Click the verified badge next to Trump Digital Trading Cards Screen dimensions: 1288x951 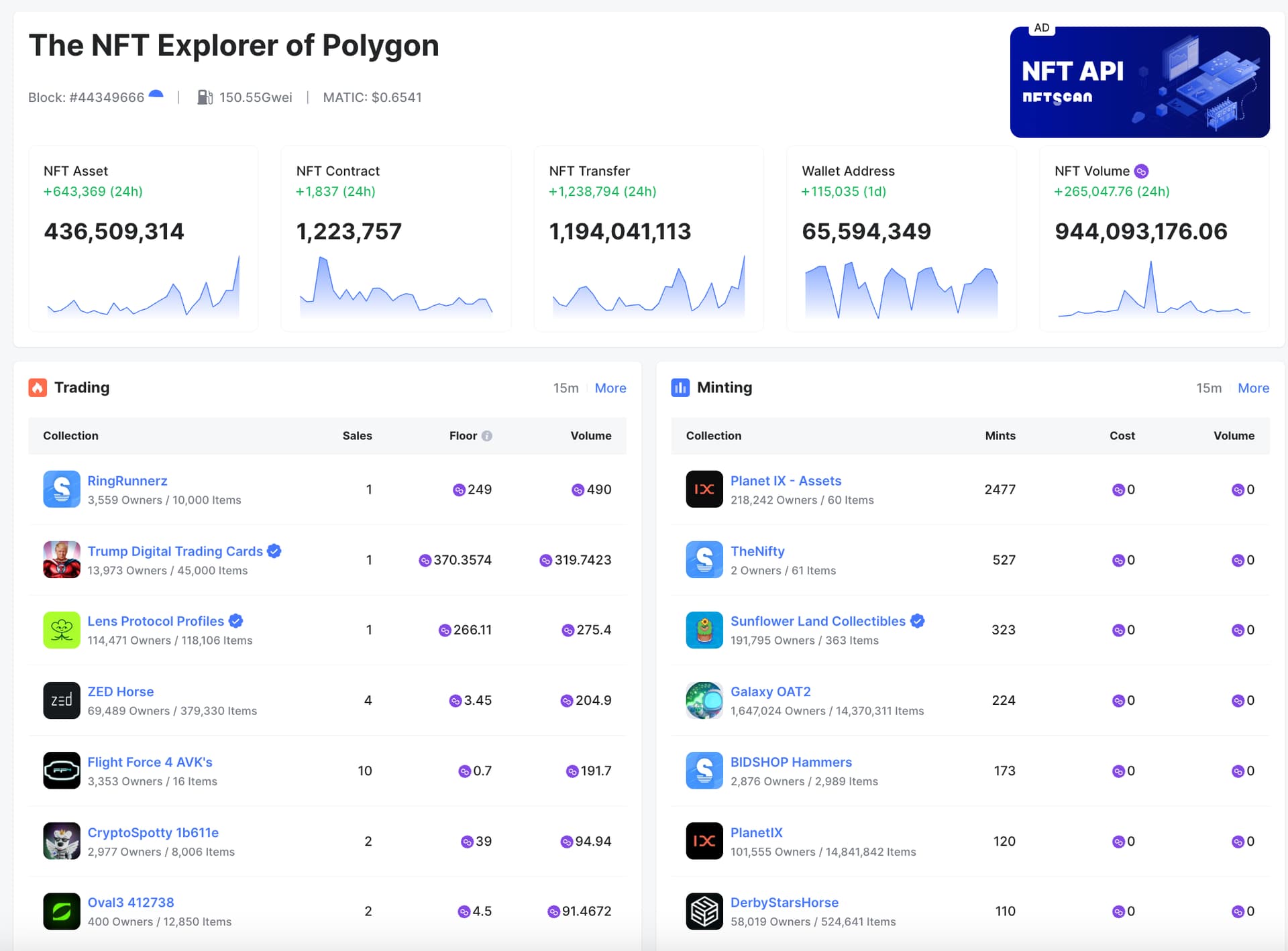click(273, 551)
